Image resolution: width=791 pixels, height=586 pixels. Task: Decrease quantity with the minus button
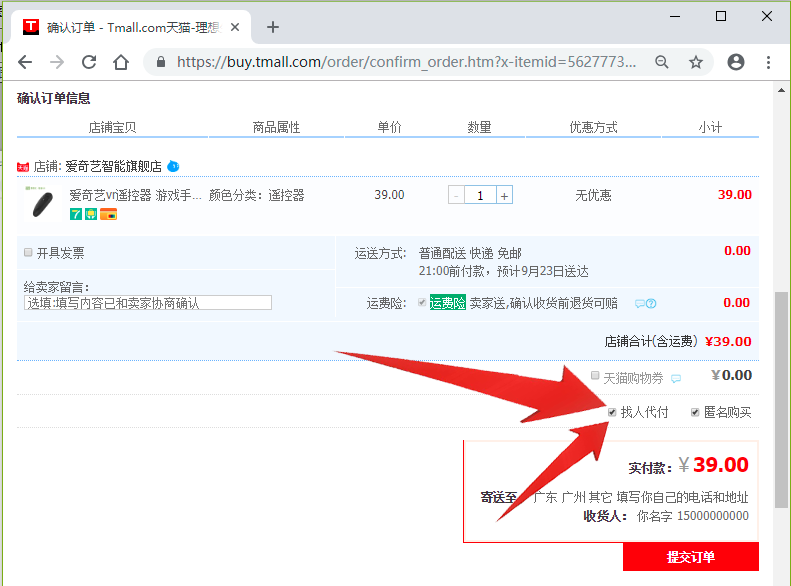coord(456,195)
